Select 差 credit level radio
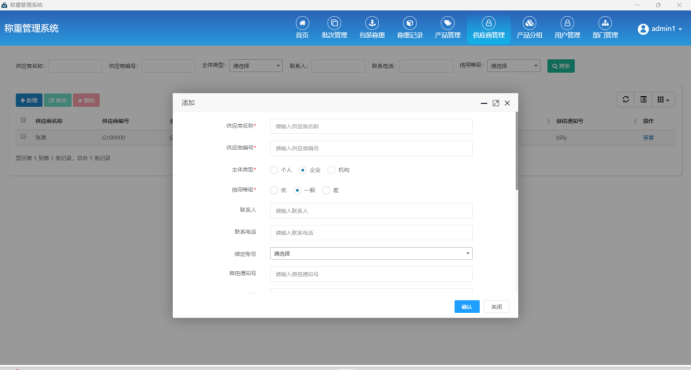 pyautogui.click(x=326, y=191)
